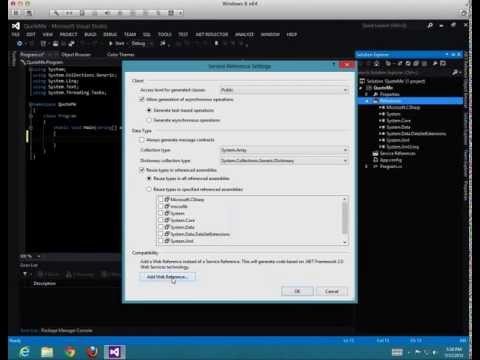
Task: Click the Solution Explorer Properties wrench icon
Action: click(435, 63)
